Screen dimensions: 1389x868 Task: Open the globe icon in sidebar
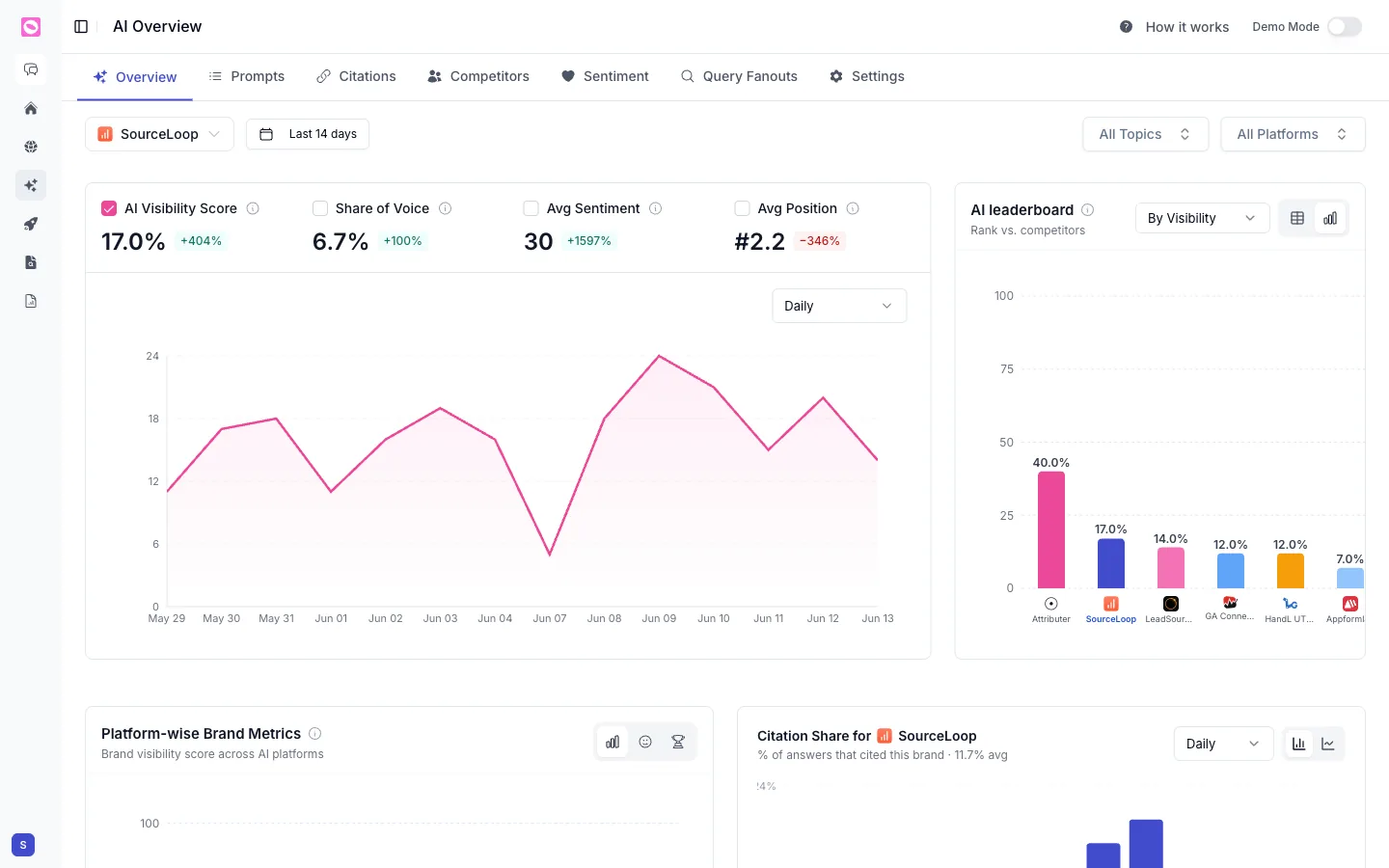tap(31, 147)
